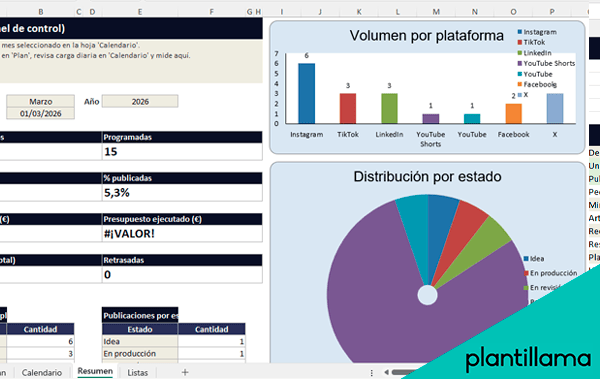The image size is (600, 379).
Task: Click Idea legend entry in pie chart
Action: click(534, 259)
